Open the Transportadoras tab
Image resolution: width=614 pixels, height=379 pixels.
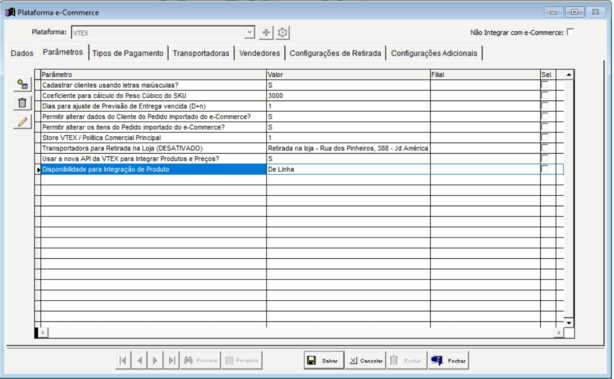coord(201,53)
